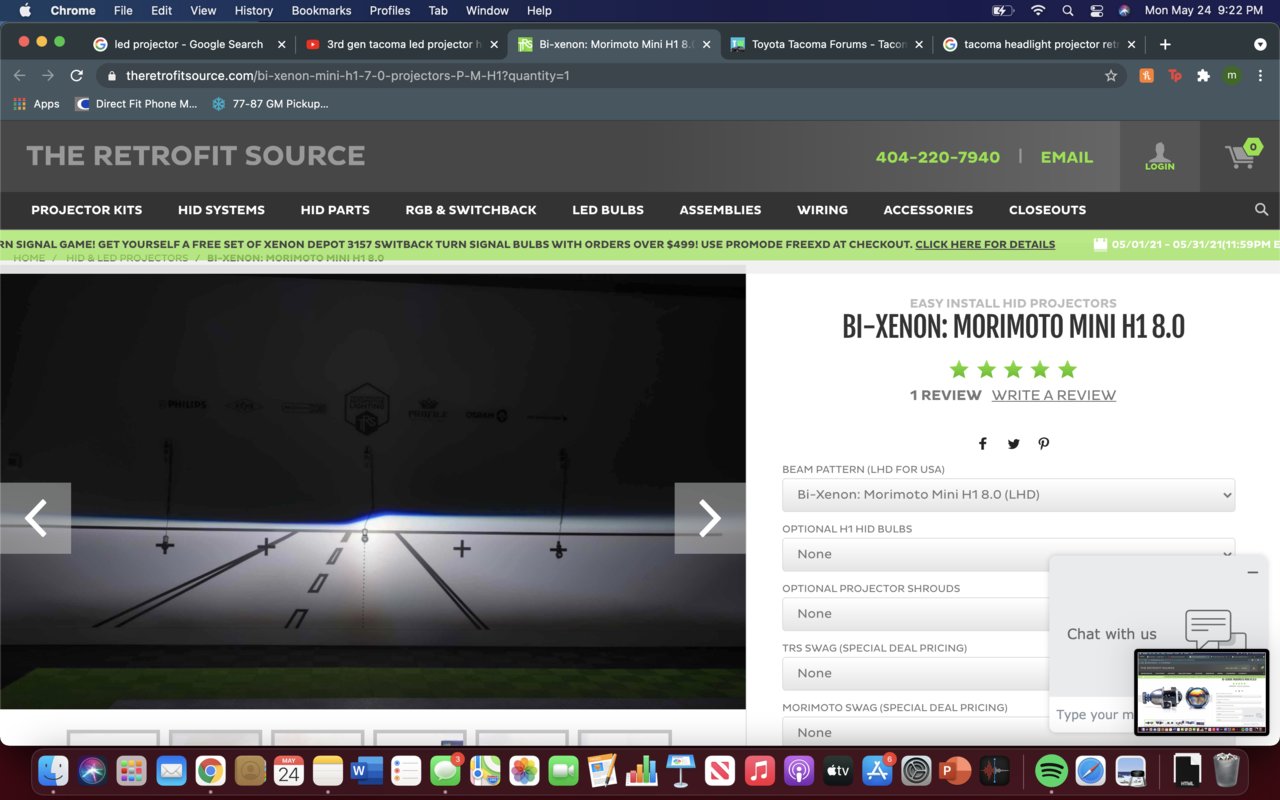1280x800 pixels.
Task: Call the 404-220-7940 phone link
Action: click(938, 157)
